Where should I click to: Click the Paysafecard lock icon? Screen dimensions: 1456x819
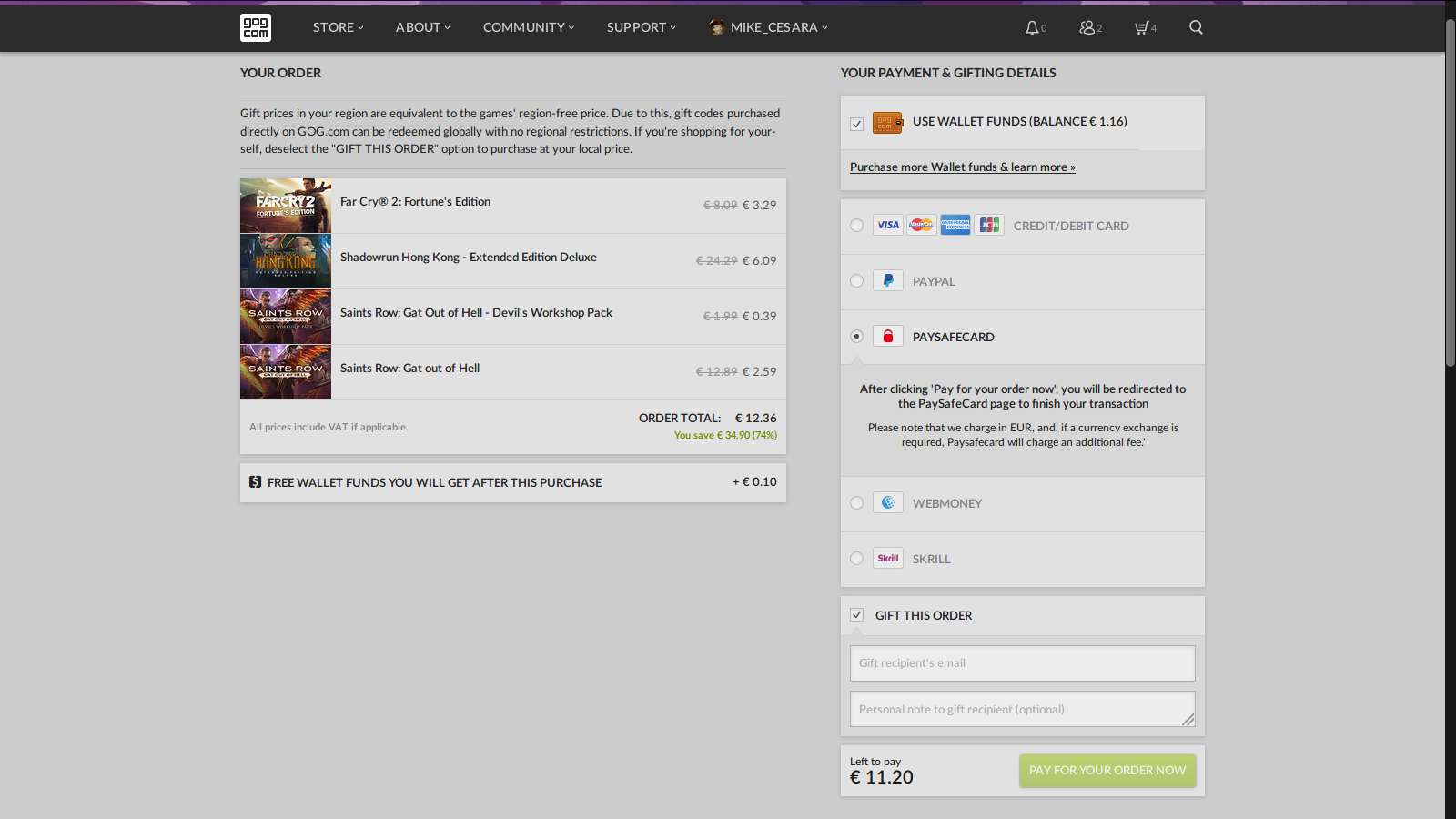pos(888,336)
